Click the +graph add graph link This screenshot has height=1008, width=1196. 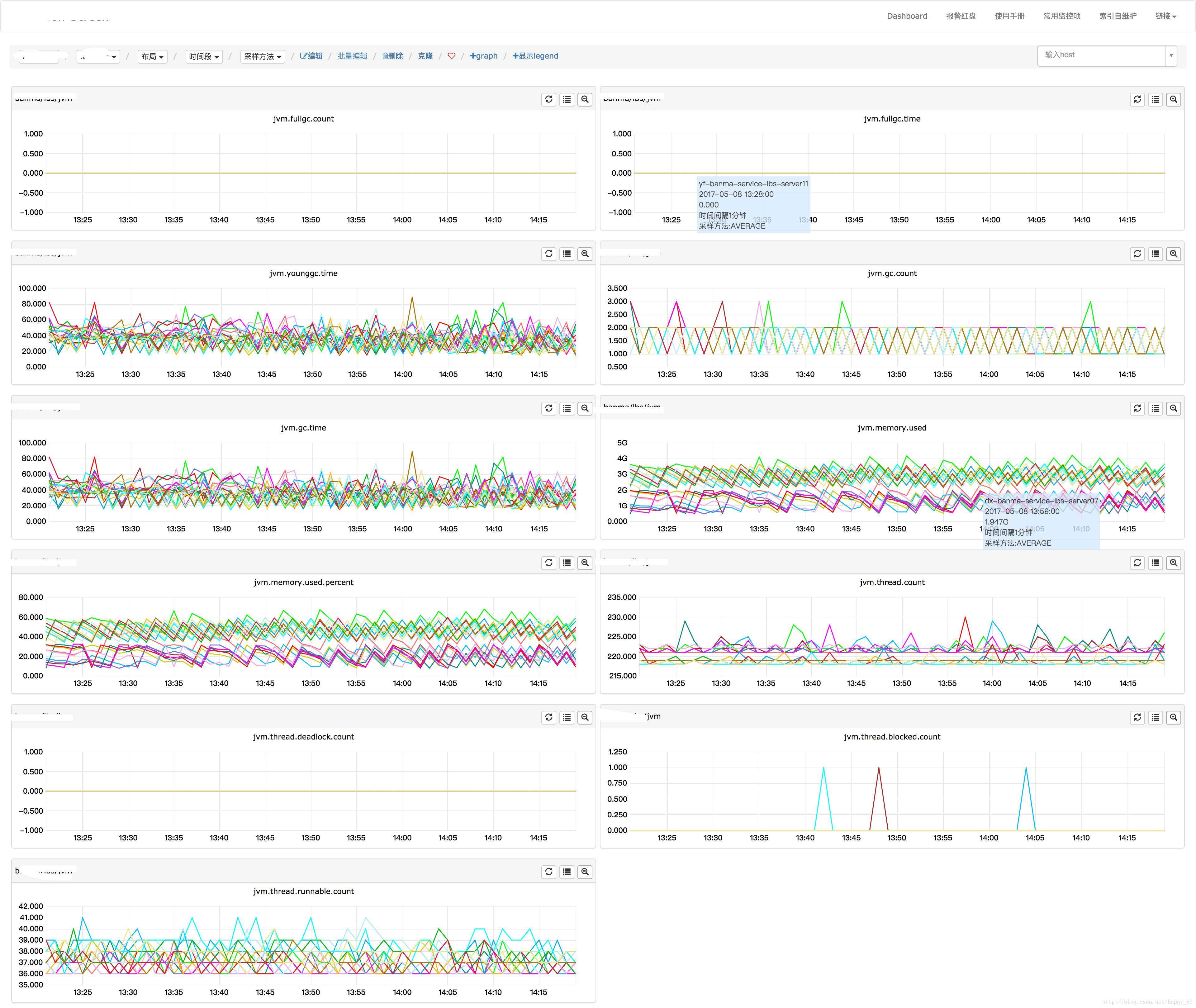point(483,56)
